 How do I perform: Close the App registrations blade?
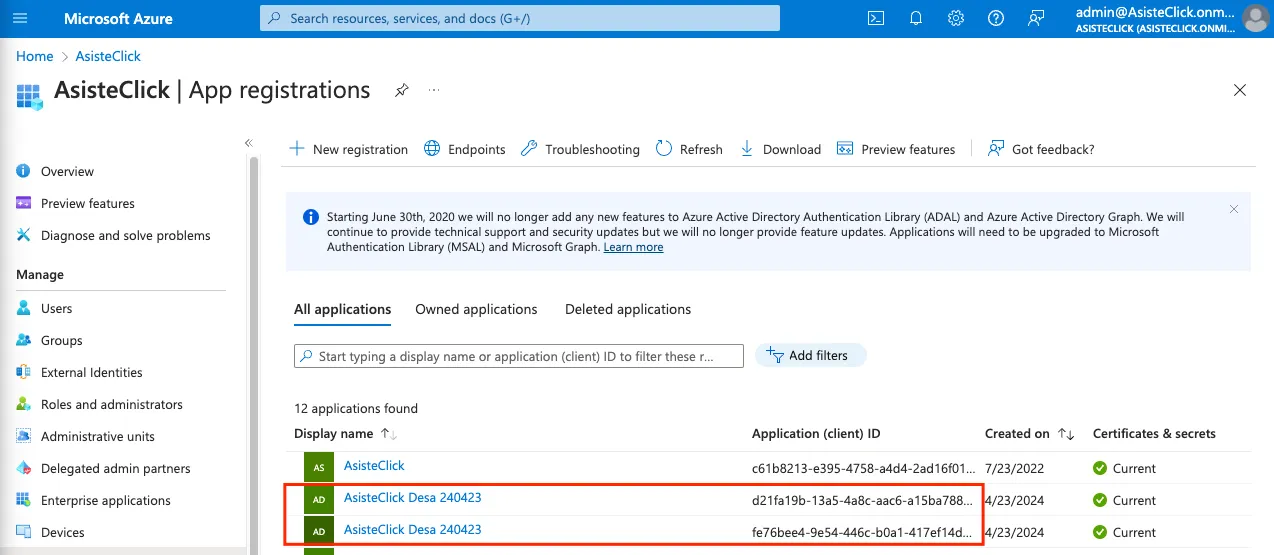(1240, 90)
